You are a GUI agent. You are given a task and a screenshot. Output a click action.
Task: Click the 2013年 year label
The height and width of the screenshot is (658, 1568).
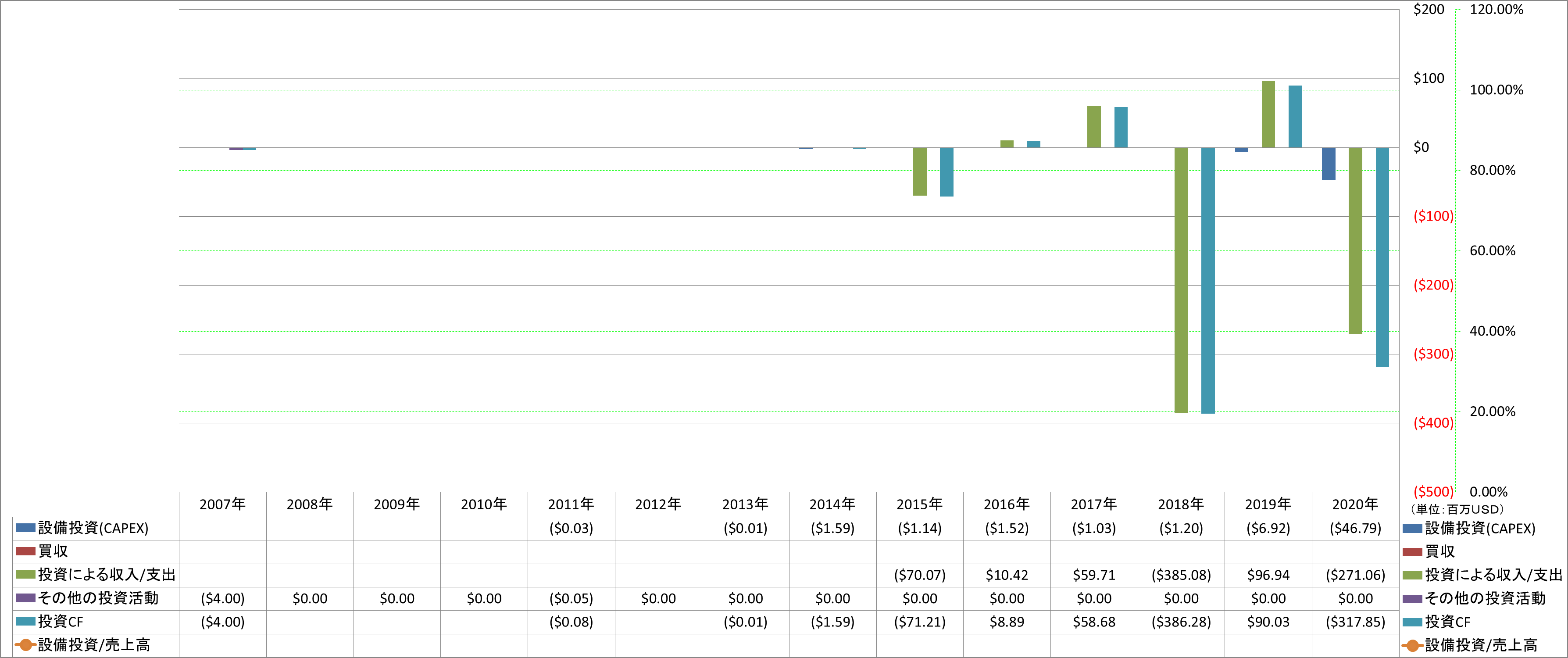tap(746, 504)
